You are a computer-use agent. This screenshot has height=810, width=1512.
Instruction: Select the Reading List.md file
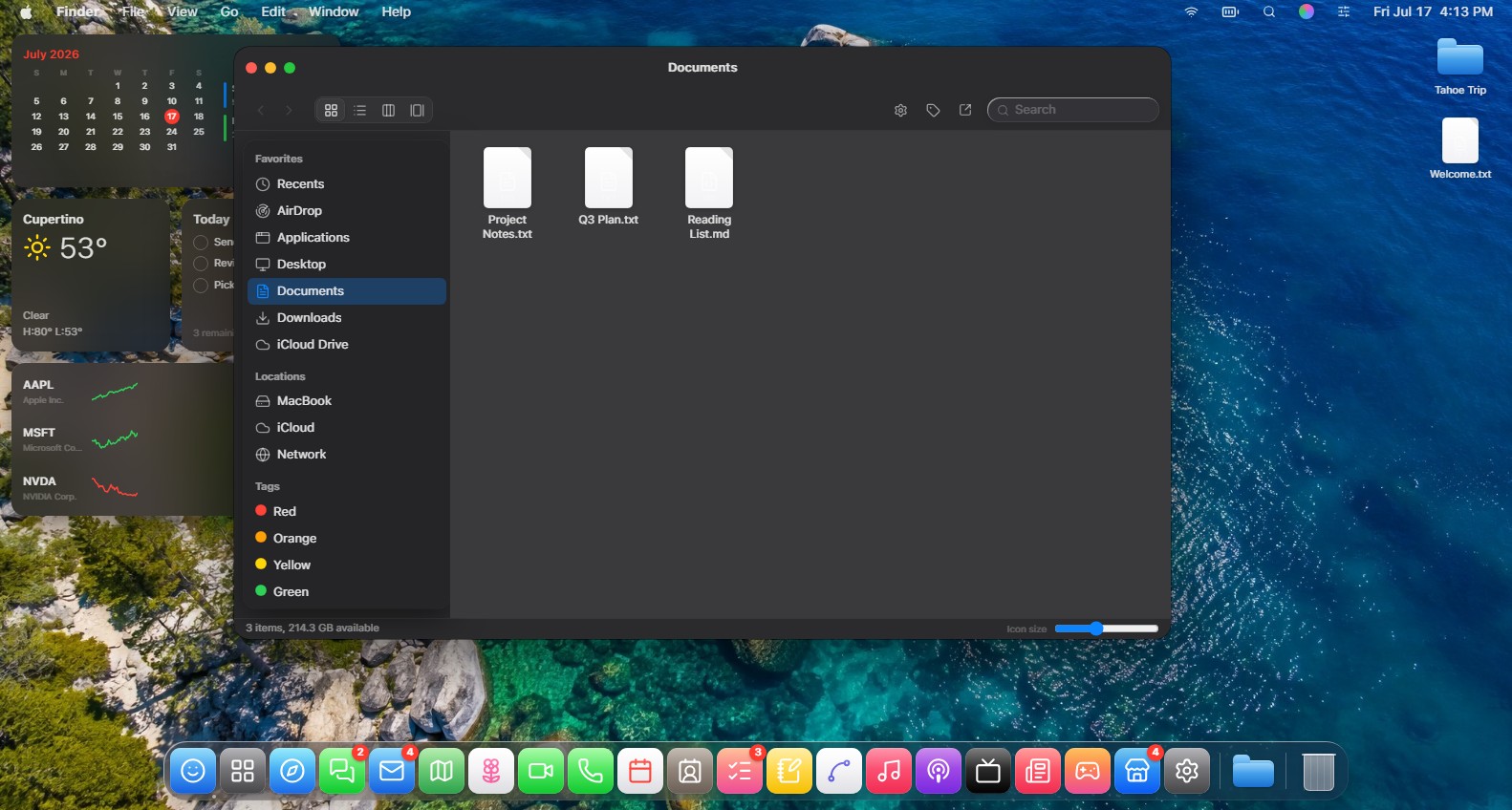709,194
